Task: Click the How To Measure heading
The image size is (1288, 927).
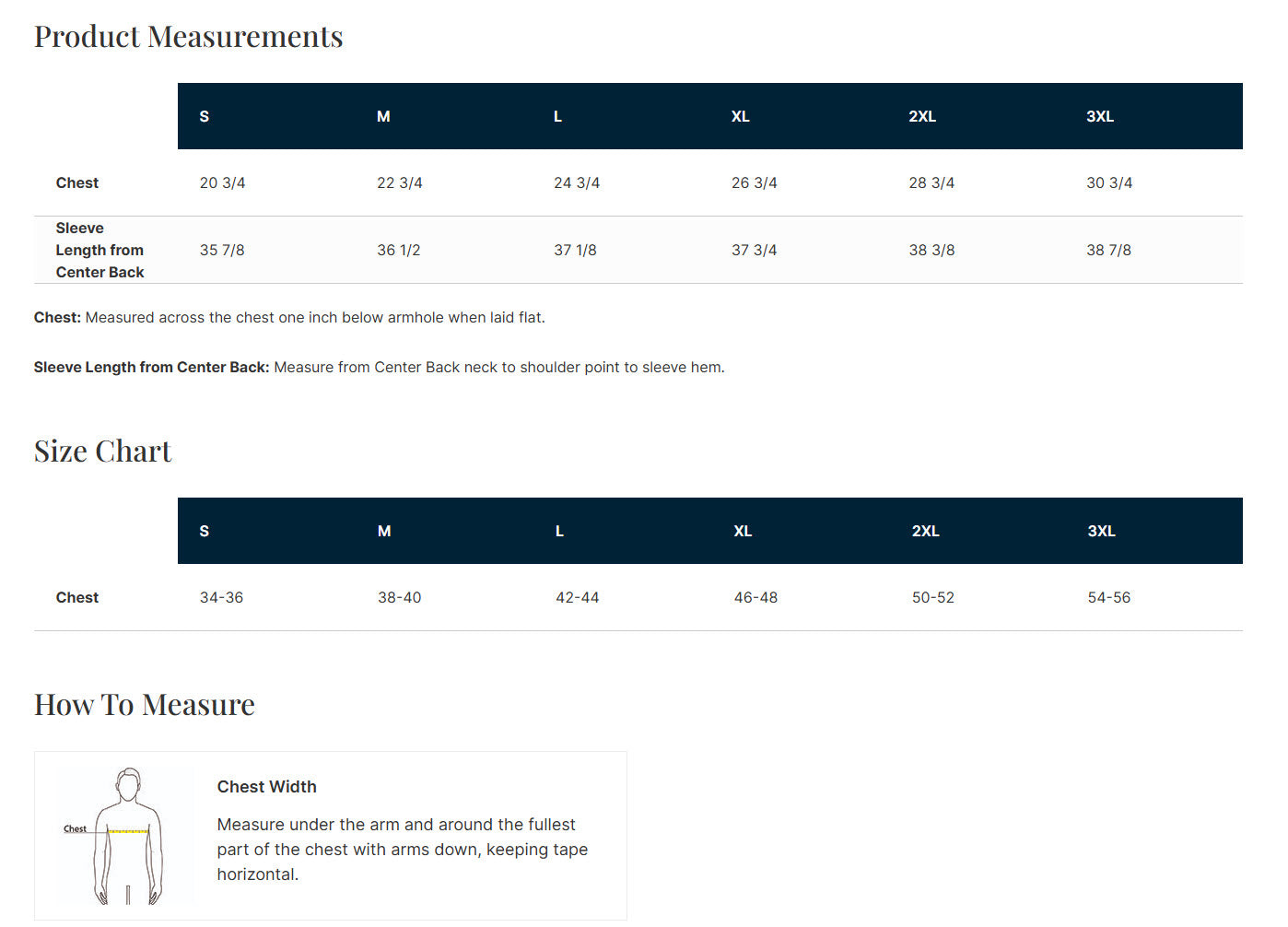Action: 144,705
